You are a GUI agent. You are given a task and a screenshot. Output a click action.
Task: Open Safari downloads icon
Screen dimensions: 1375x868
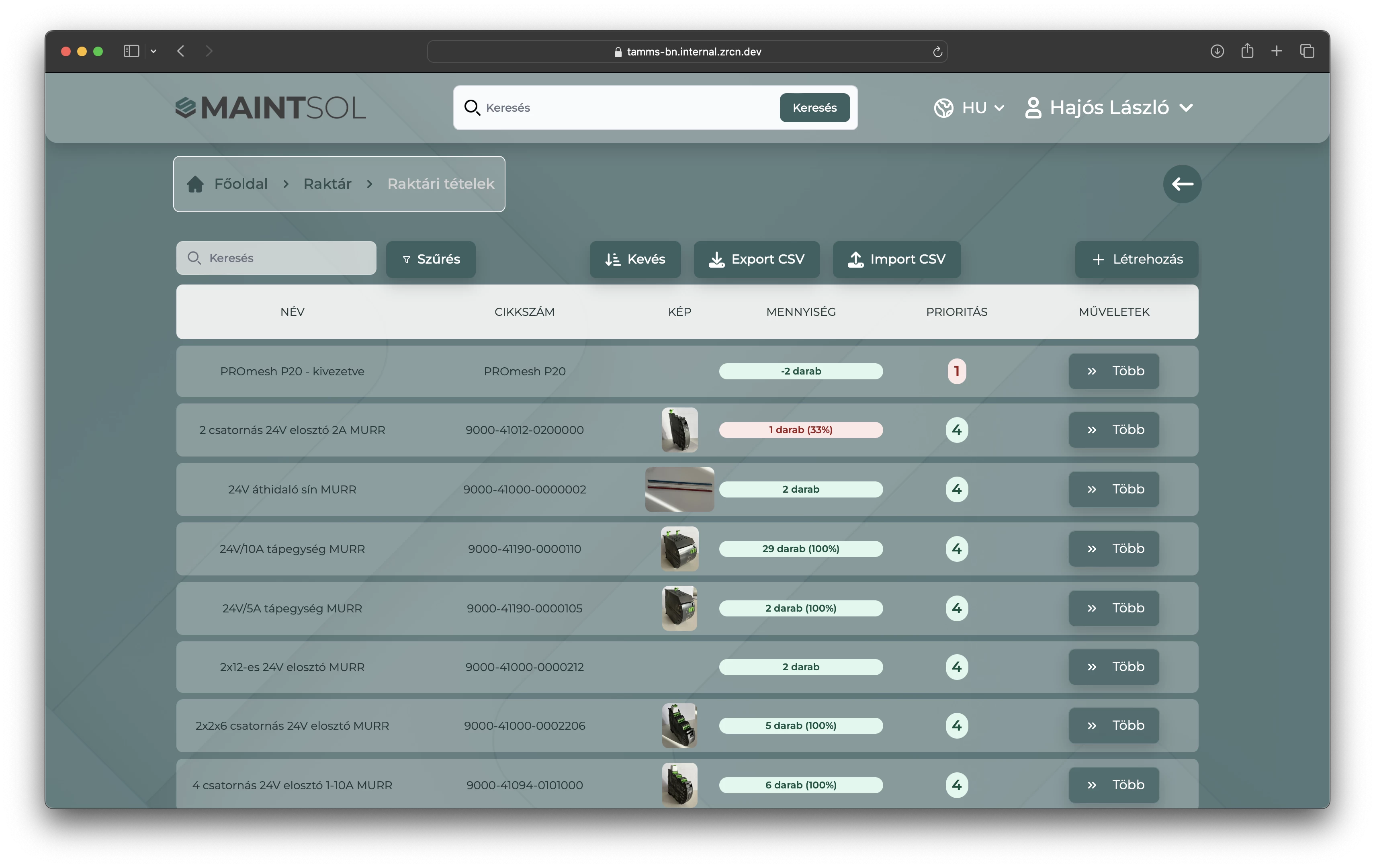(x=1217, y=51)
